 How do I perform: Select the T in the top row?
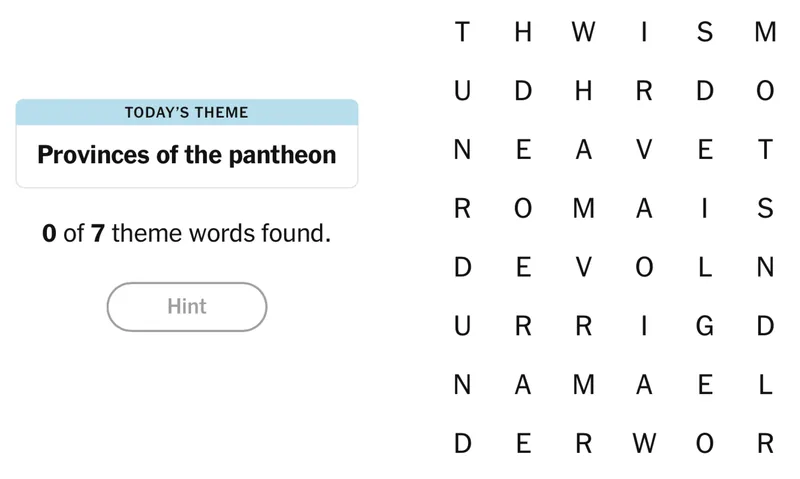coord(462,32)
